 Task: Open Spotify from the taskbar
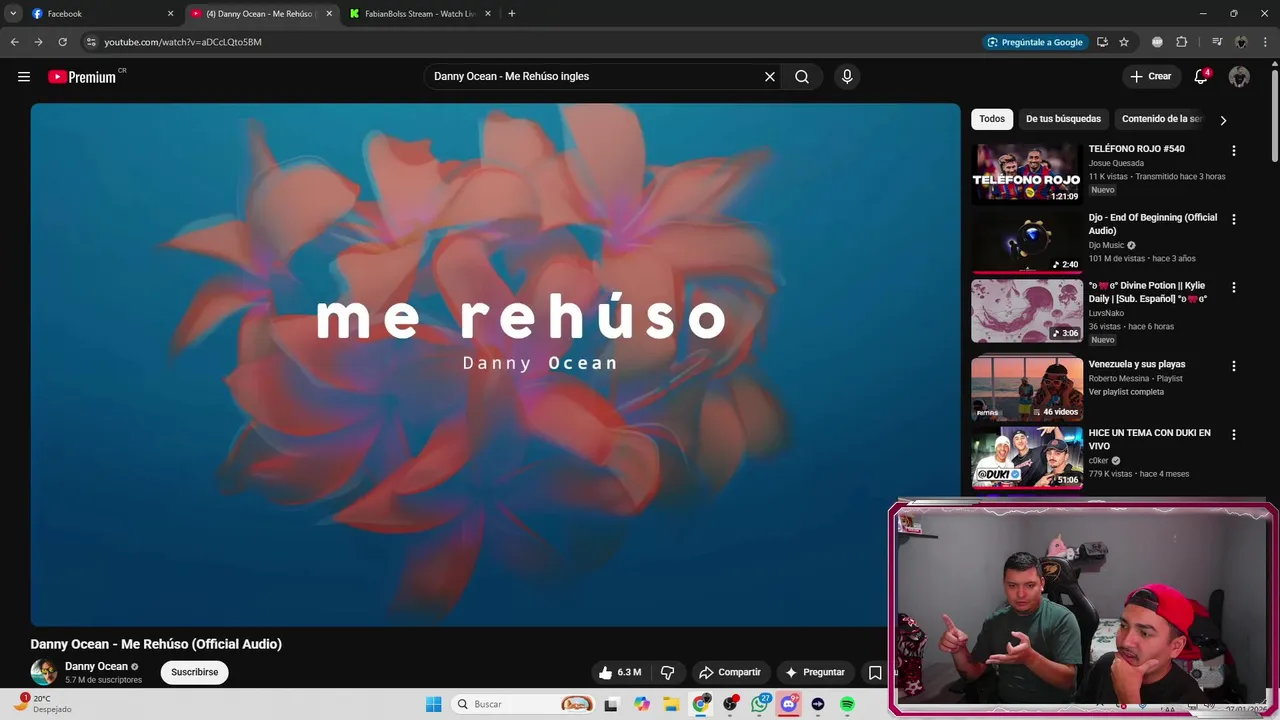847,704
